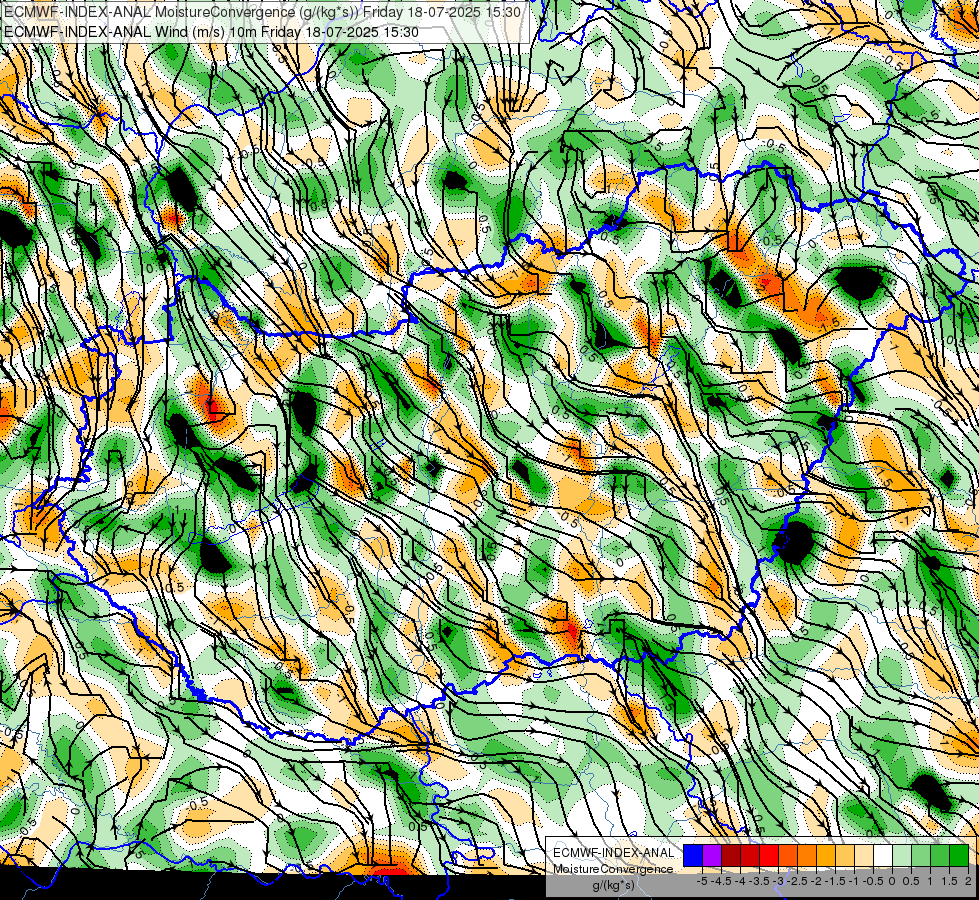Screen dimensions: 979x900
Task: Click the dark green swatch between 1.5 and 2
Action: click(x=959, y=855)
